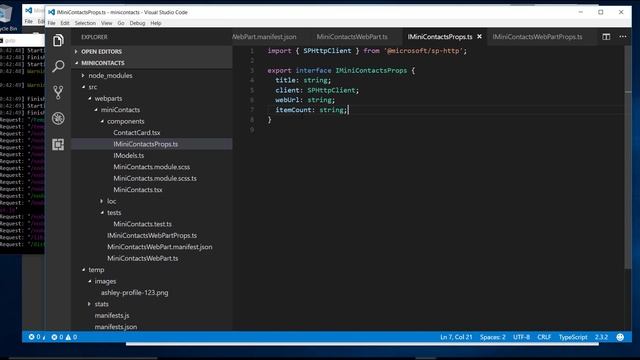Open the Explorer view in the activity bar

pyautogui.click(x=58, y=40)
